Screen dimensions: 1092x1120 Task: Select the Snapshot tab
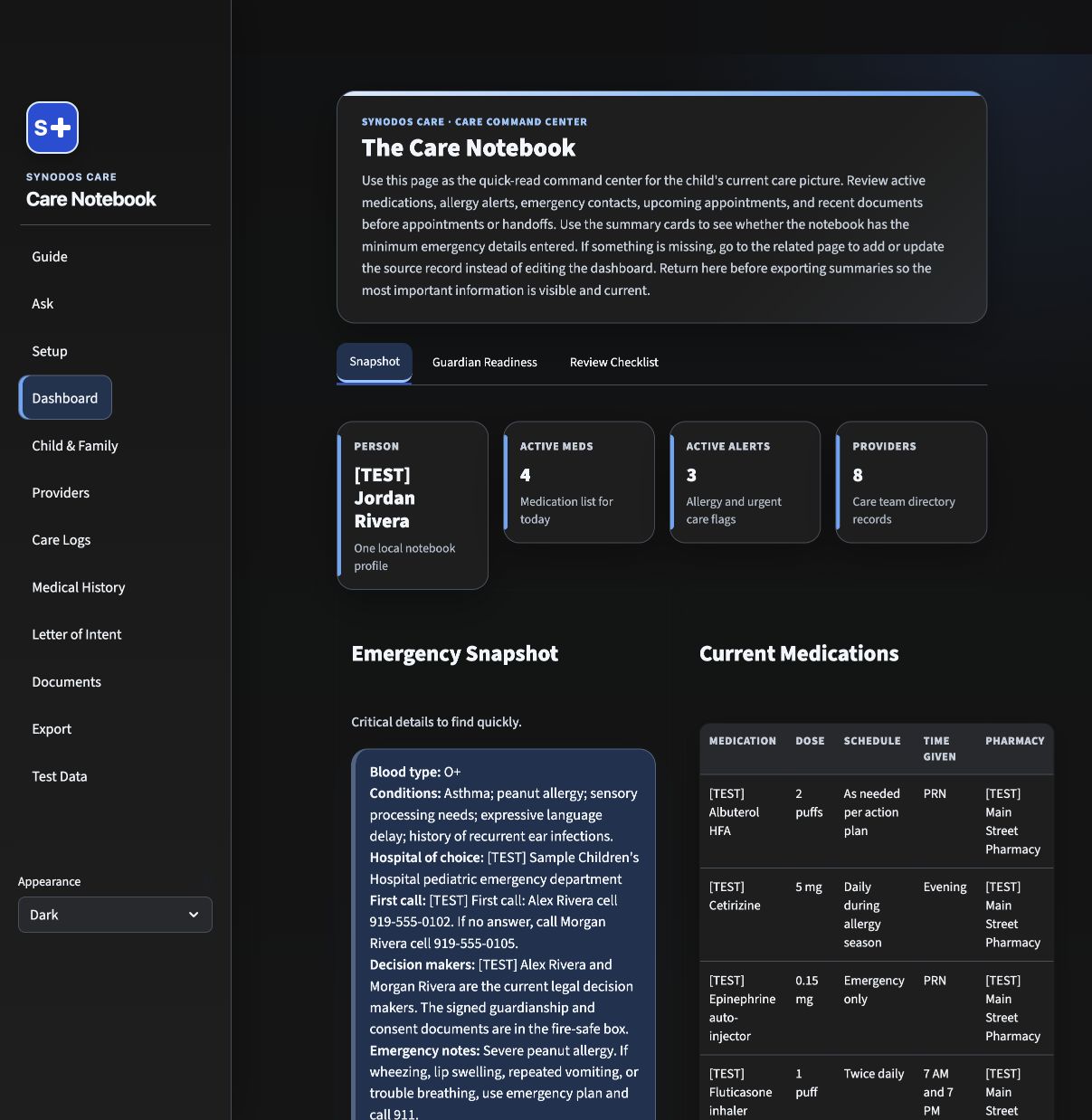375,362
